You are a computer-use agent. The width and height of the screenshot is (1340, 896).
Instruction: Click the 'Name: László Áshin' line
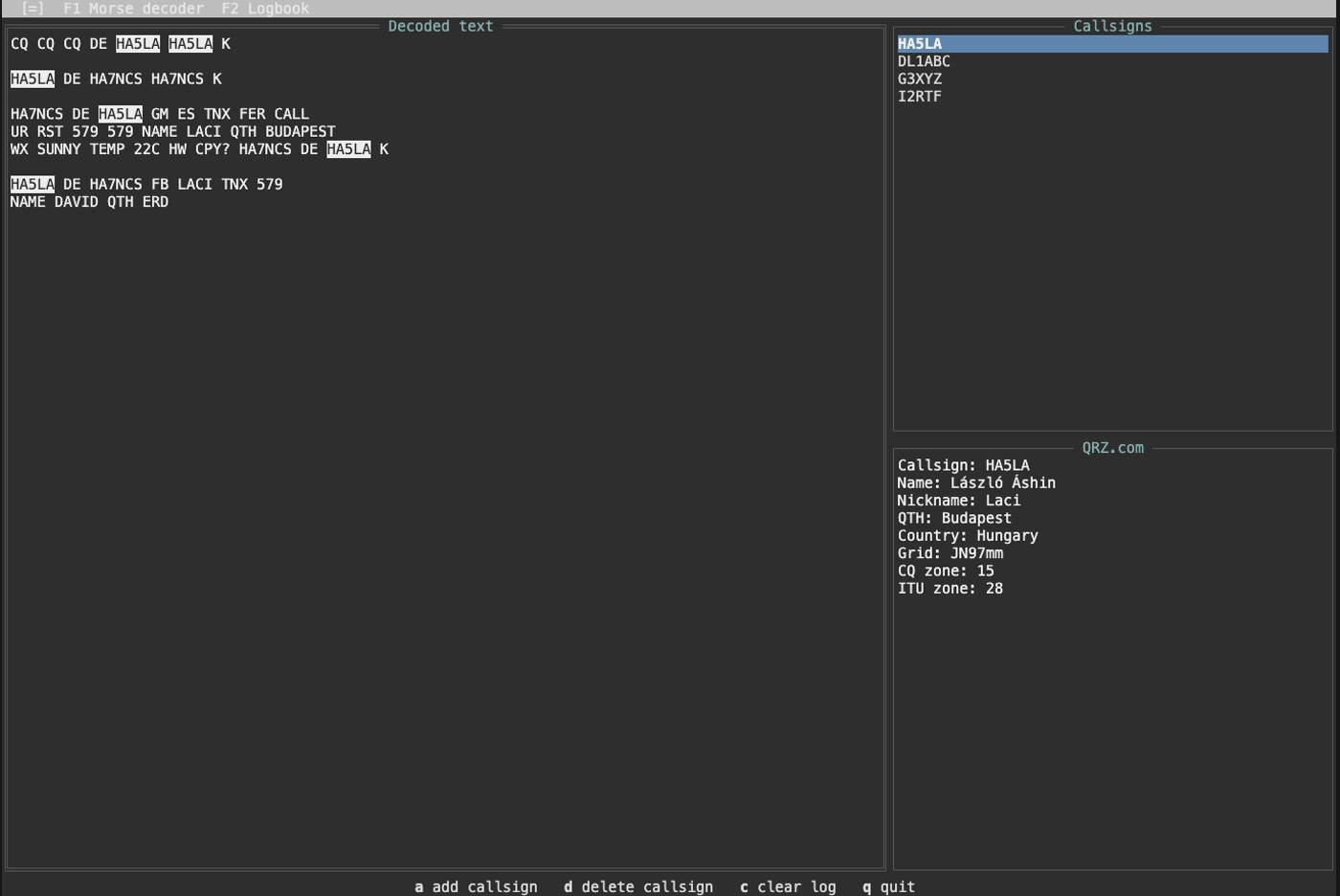click(976, 483)
